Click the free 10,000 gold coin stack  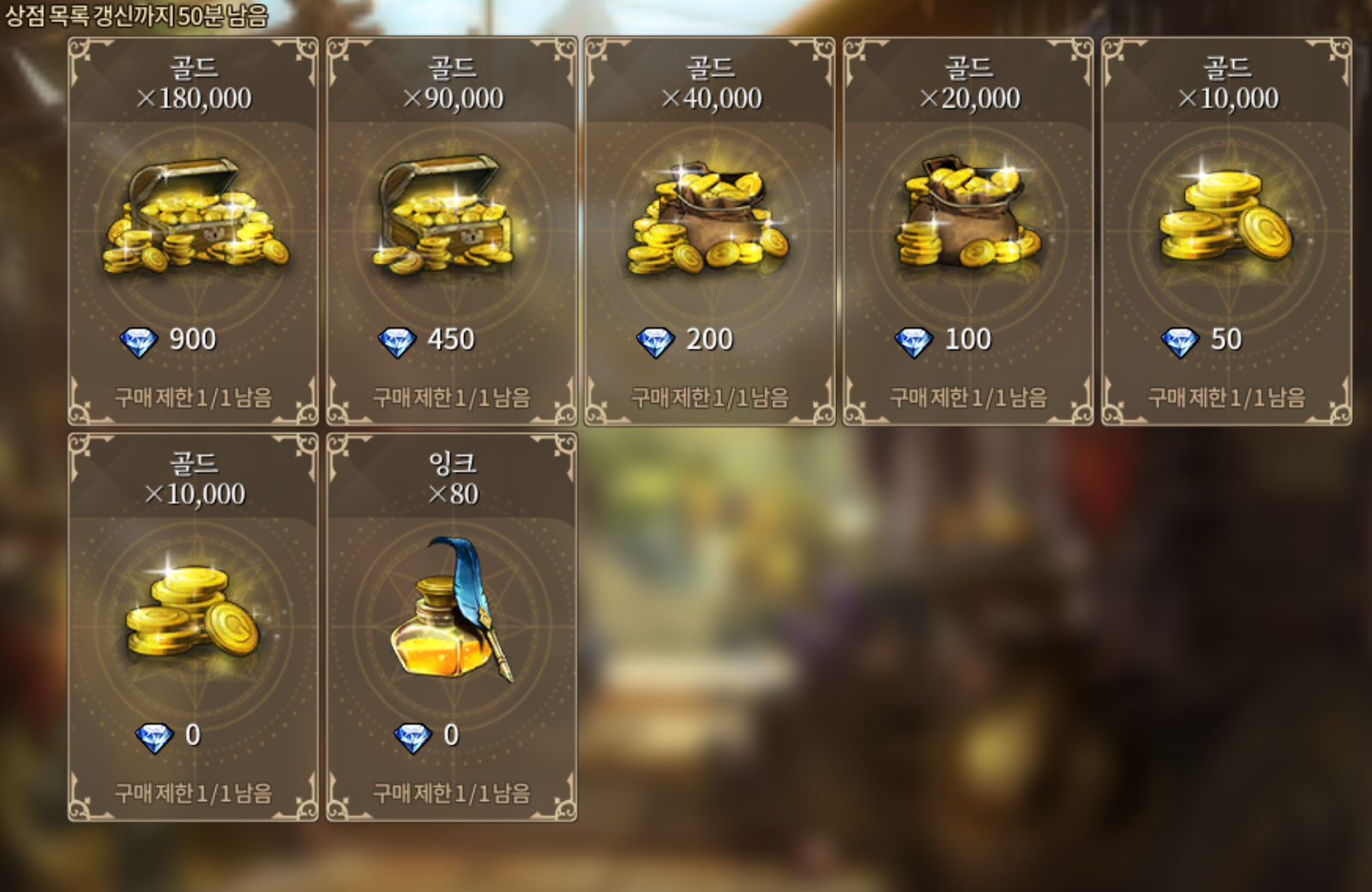point(193,609)
